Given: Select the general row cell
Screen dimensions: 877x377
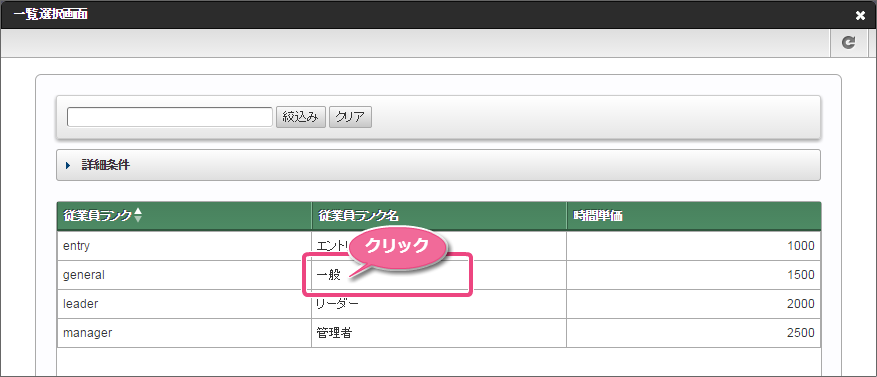Looking at the screenshot, I should (184, 275).
